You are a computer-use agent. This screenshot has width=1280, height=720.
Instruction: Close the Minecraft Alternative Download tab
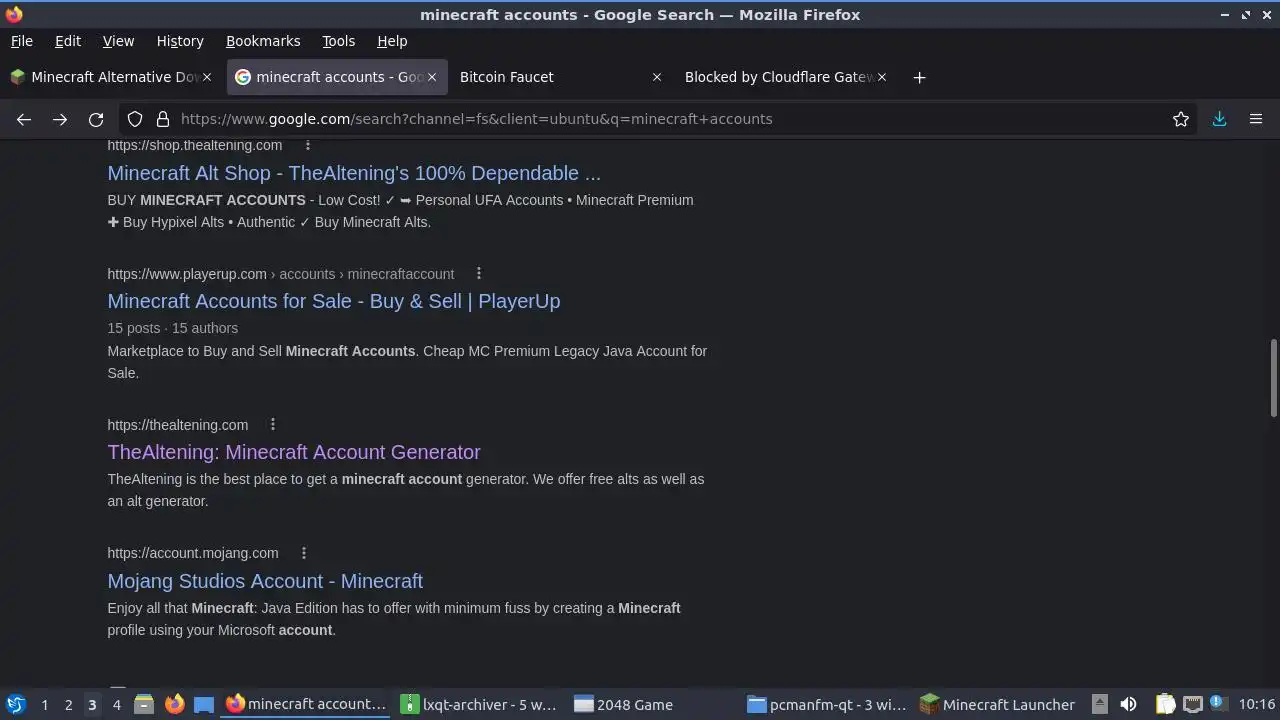click(207, 77)
